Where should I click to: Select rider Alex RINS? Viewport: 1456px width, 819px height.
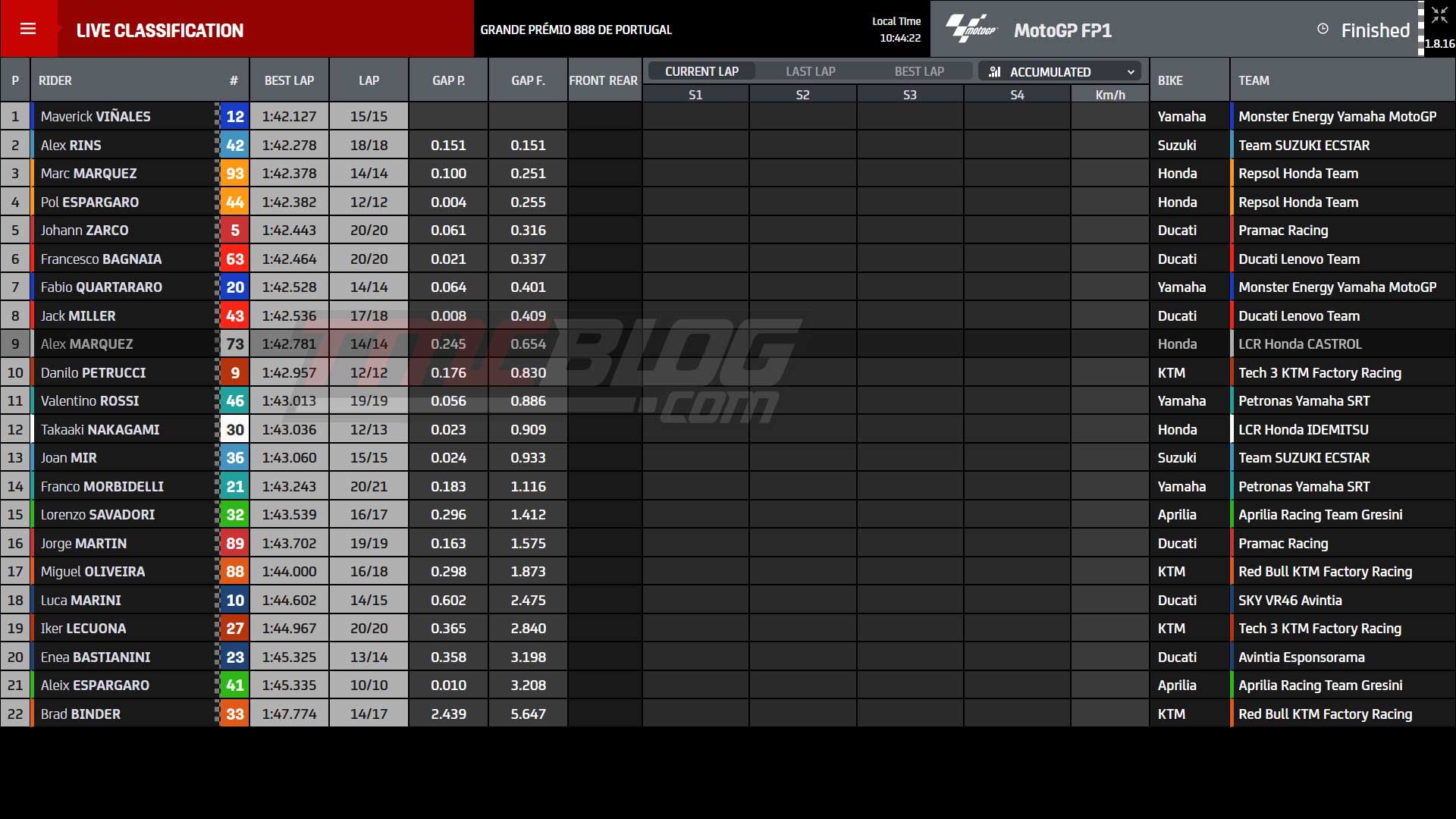tap(71, 145)
